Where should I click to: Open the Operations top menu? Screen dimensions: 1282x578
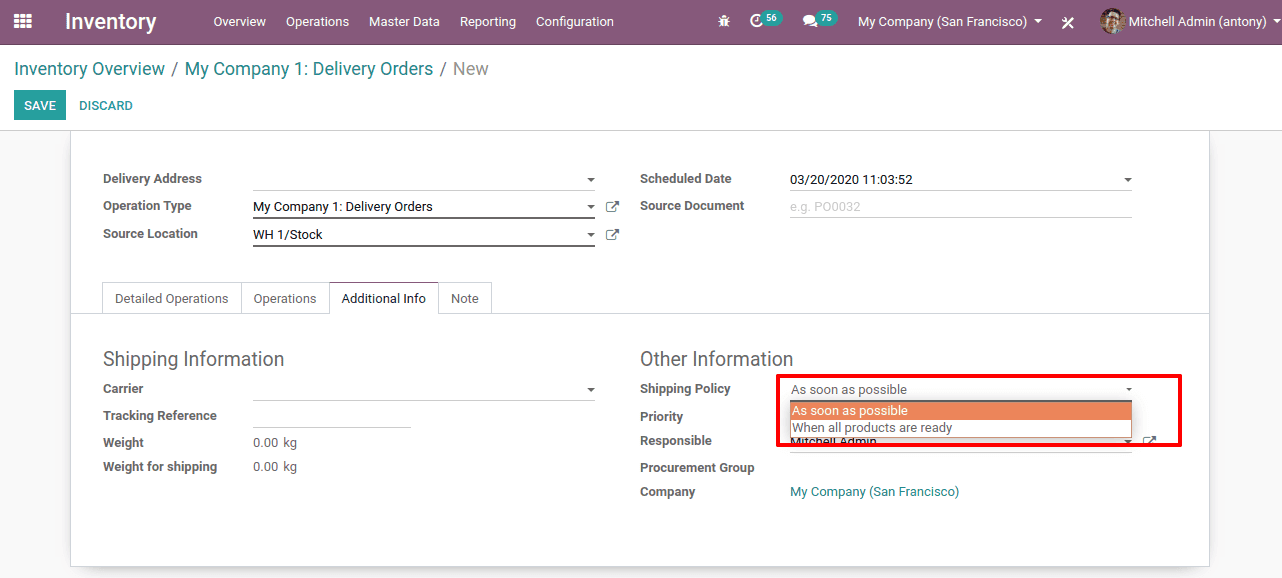point(317,21)
